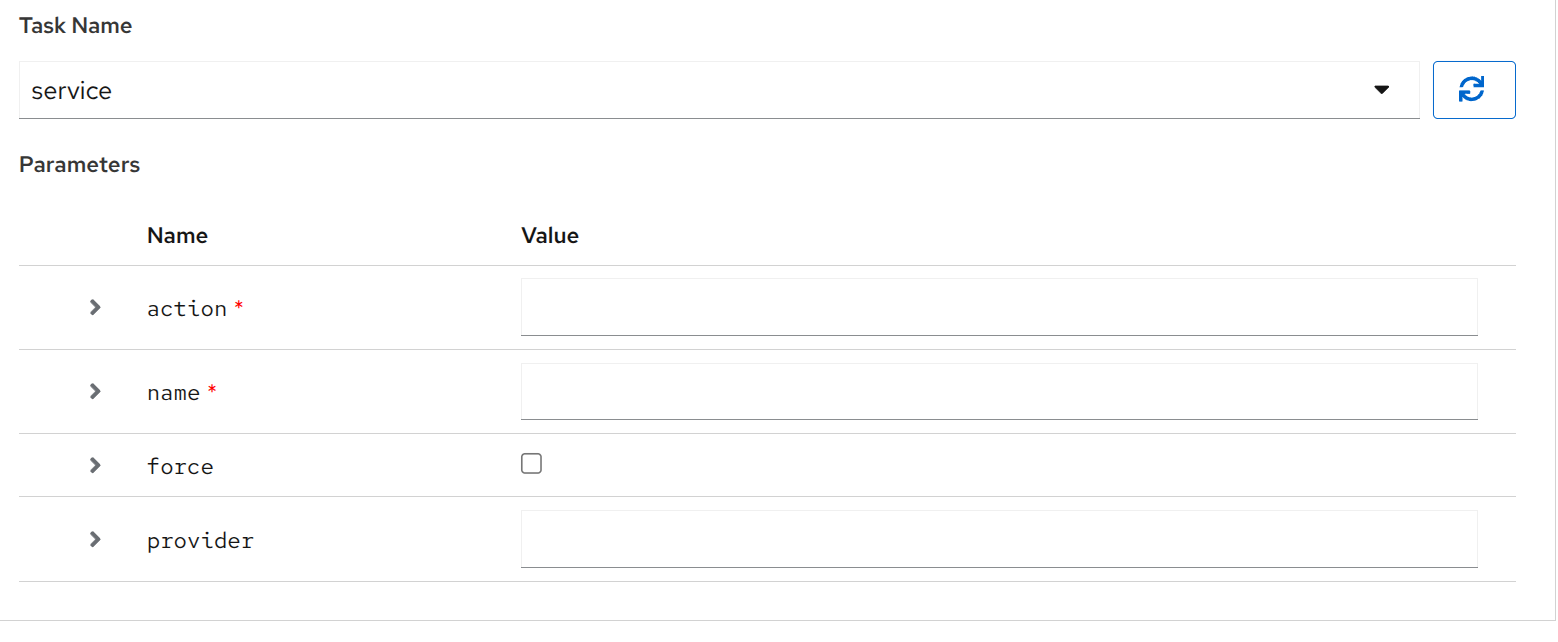Viewport: 1558px width, 642px height.
Task: Select the provider parameter label
Action: (200, 539)
